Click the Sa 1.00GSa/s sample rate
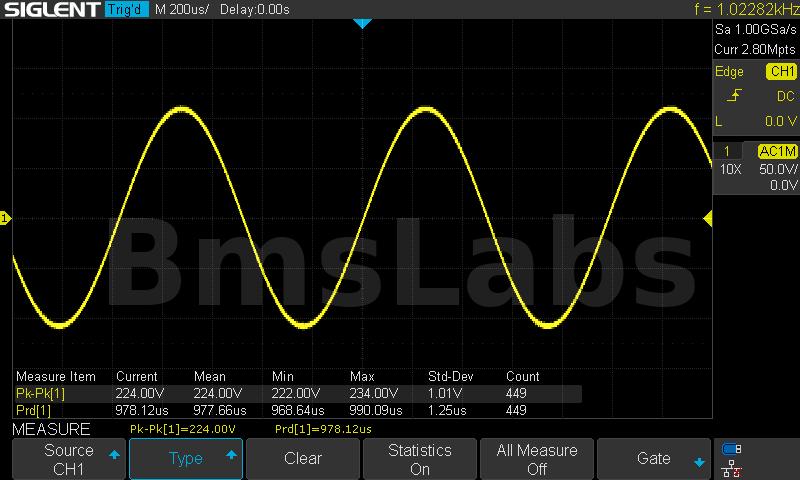This screenshot has width=800, height=480. [756, 30]
